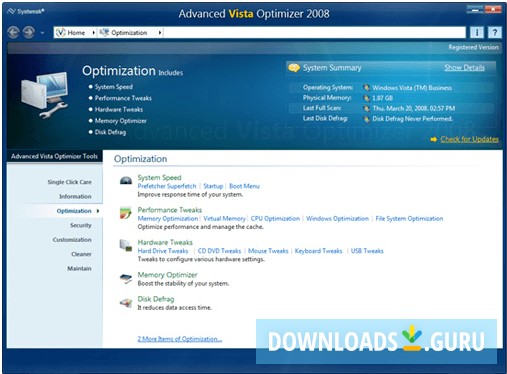Click the info (i) button
The width and height of the screenshot is (507, 374).
(477, 32)
